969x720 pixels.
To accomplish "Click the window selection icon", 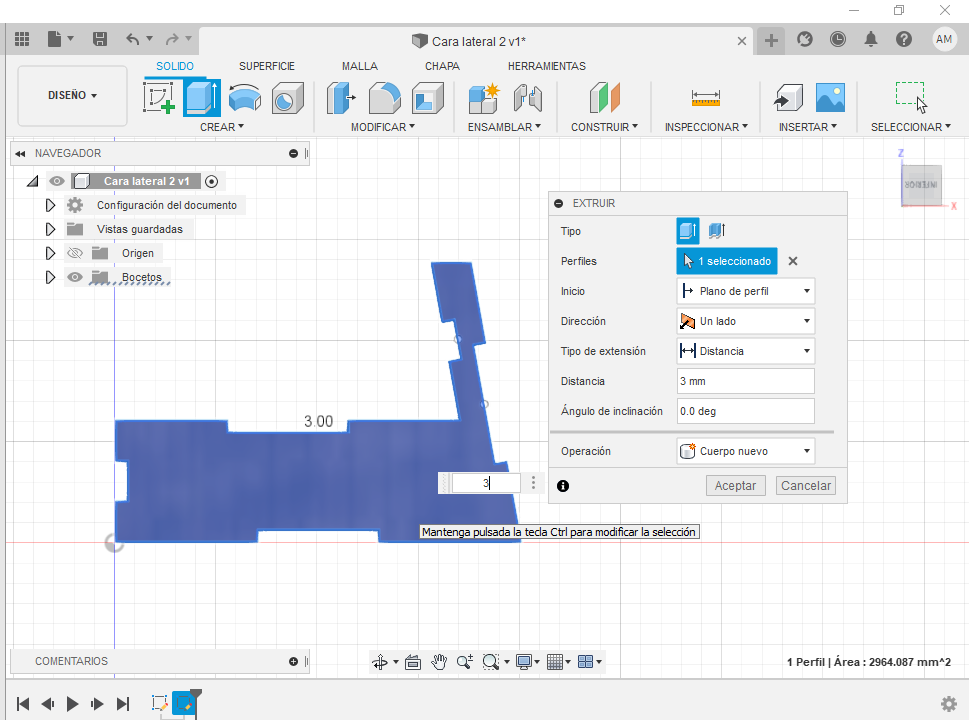I will pos(912,98).
